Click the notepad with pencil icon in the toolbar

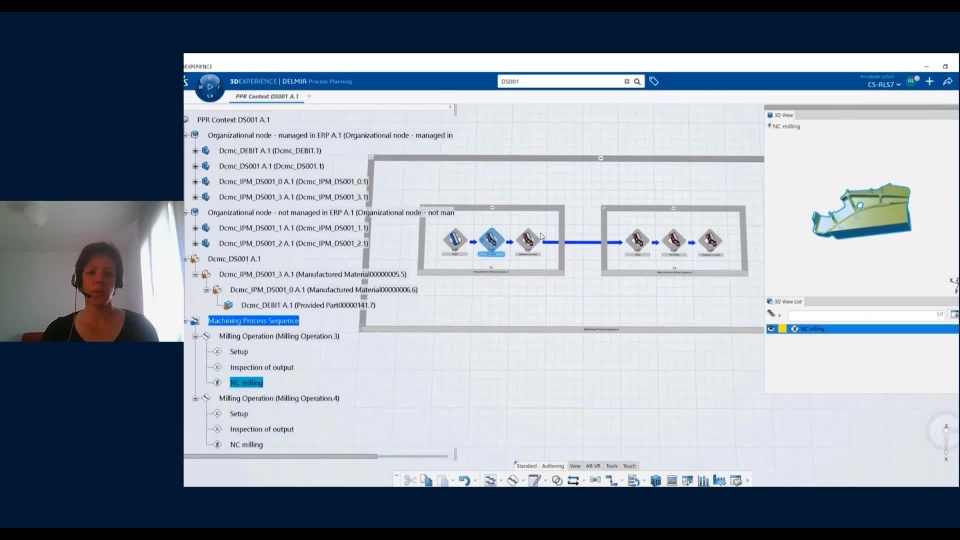point(534,481)
